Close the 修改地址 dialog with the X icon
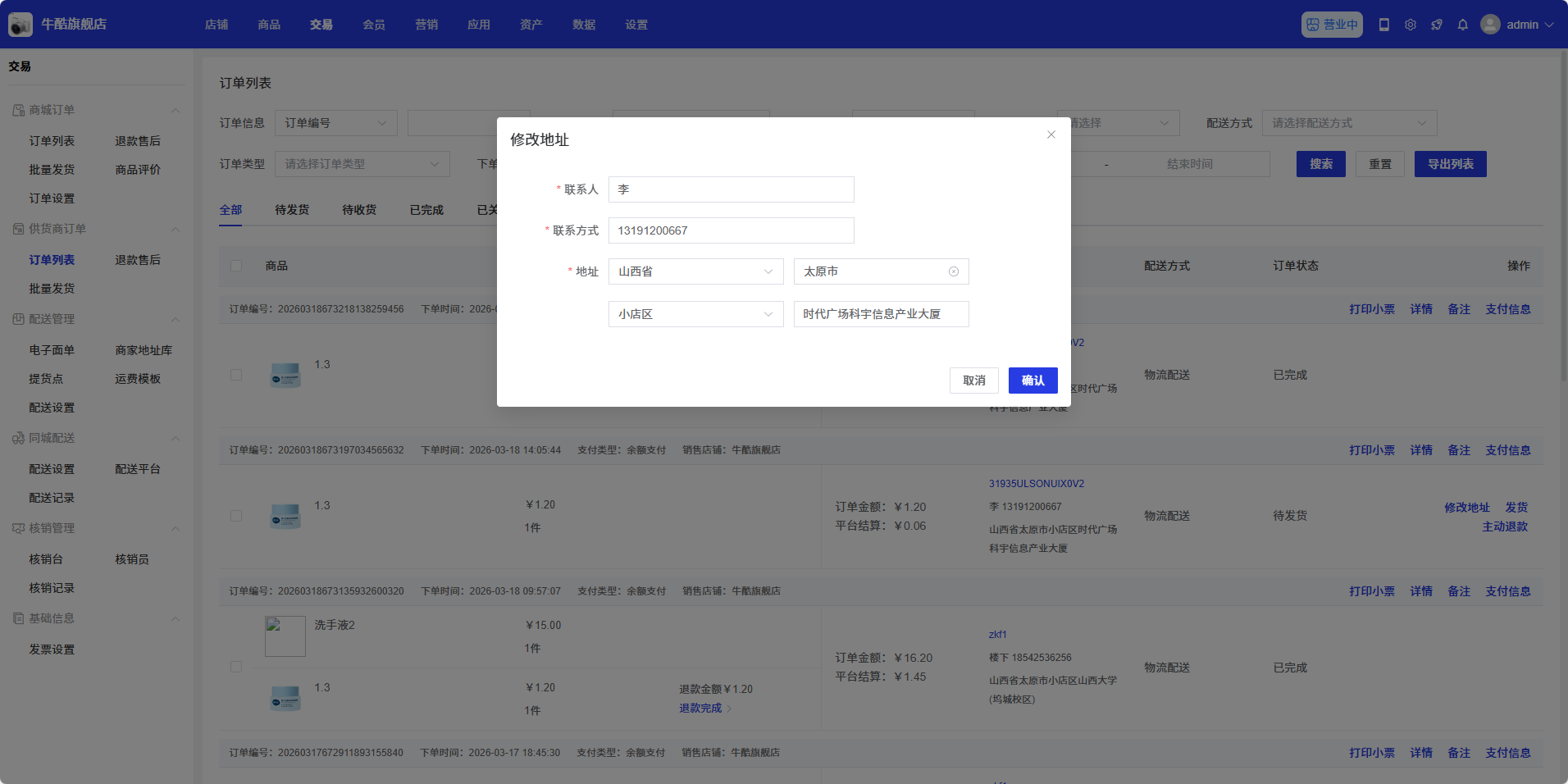The width and height of the screenshot is (1568, 784). (x=1051, y=134)
